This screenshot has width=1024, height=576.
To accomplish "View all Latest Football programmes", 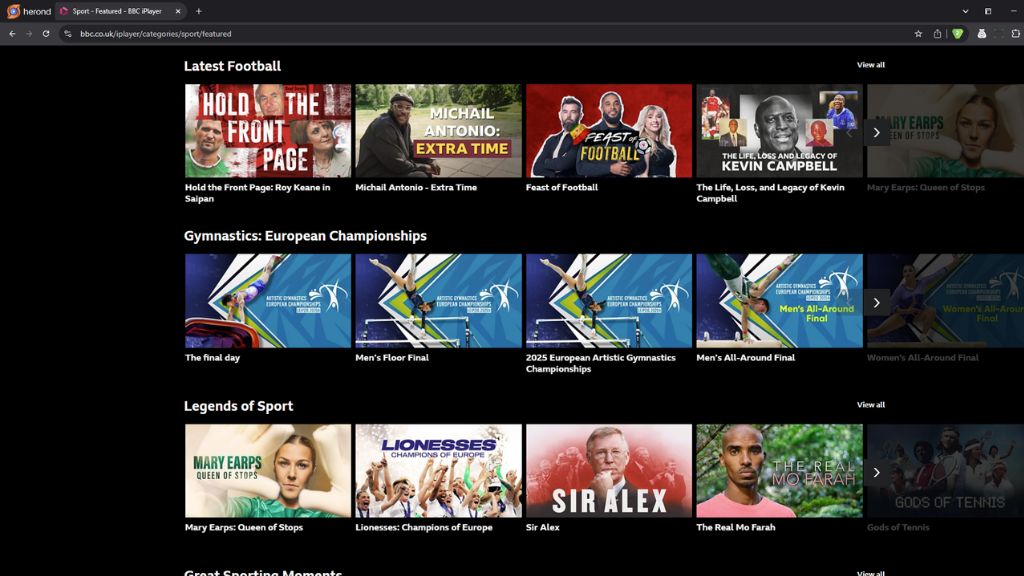I will click(871, 65).
